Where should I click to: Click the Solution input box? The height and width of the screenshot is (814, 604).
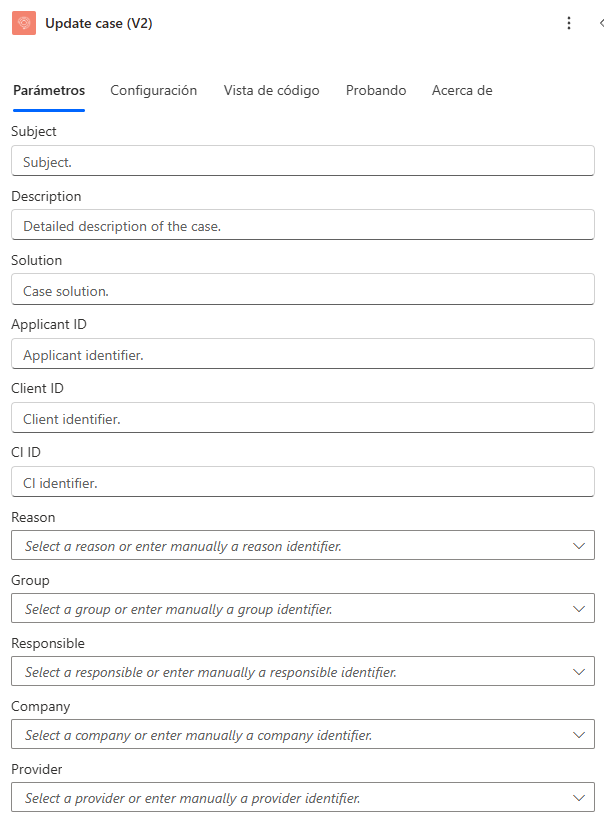pyautogui.click(x=302, y=290)
